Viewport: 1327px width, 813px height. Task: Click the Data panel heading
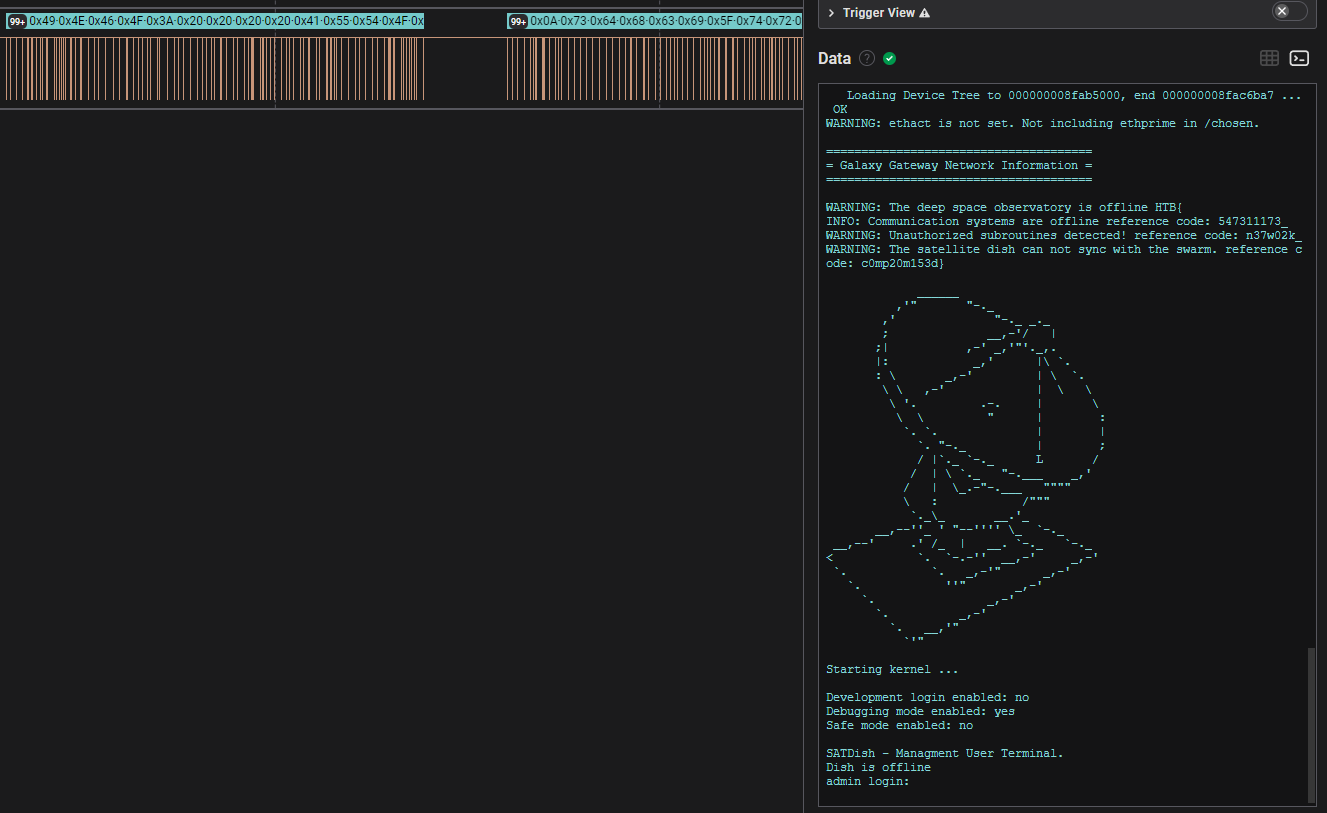(x=834, y=58)
